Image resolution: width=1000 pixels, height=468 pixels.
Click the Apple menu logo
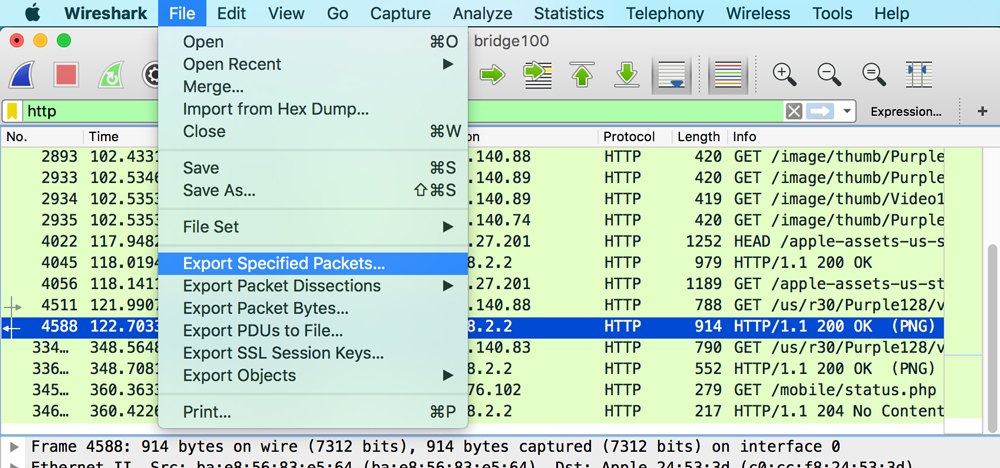(x=32, y=13)
